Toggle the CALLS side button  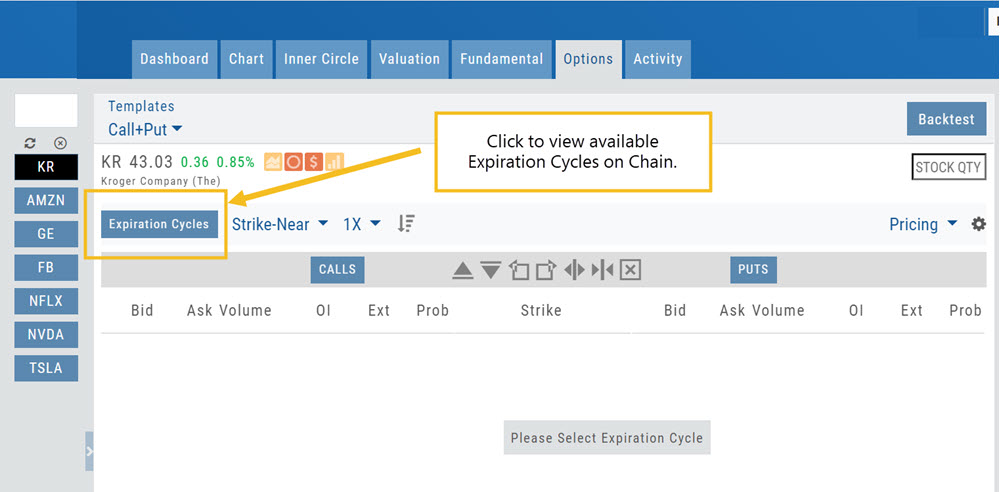pos(337,270)
